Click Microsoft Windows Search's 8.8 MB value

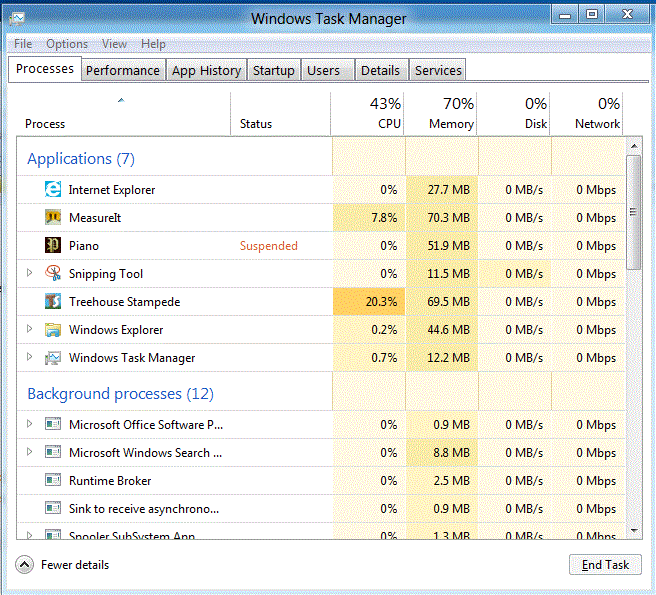tap(451, 453)
